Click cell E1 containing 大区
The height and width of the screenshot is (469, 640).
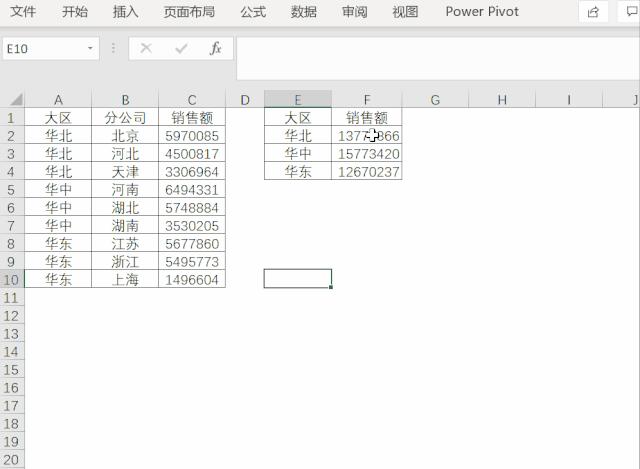[298, 118]
